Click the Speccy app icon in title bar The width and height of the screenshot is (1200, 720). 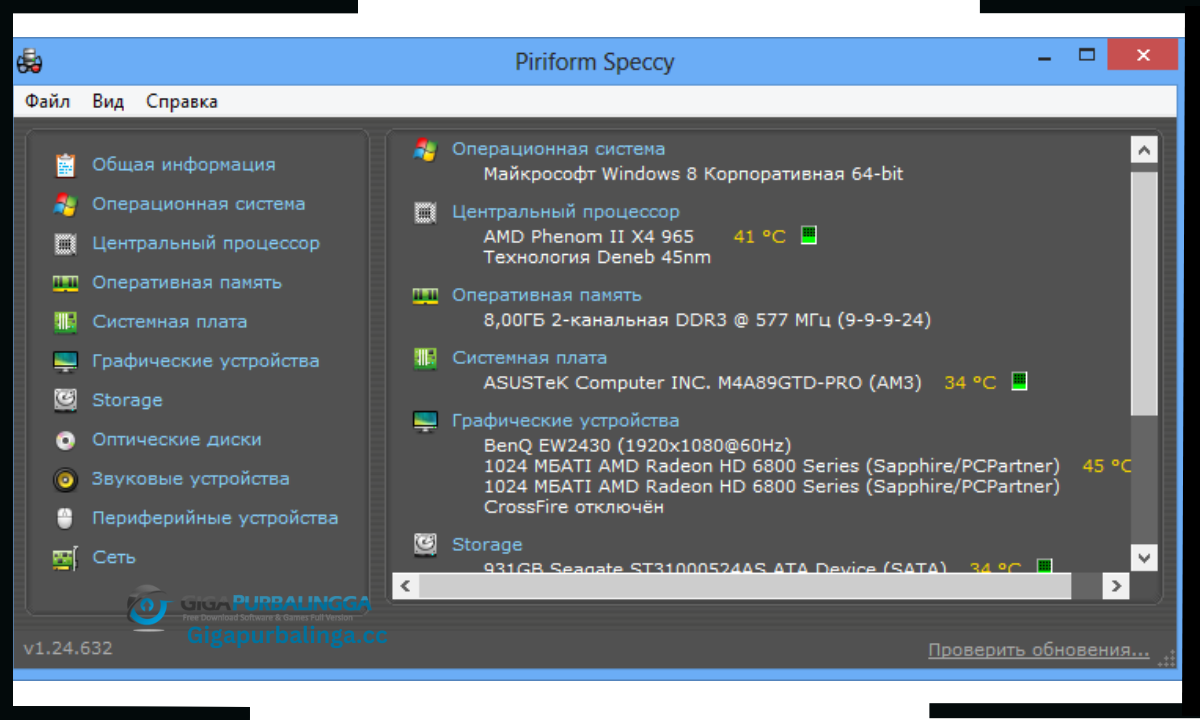pos(30,61)
